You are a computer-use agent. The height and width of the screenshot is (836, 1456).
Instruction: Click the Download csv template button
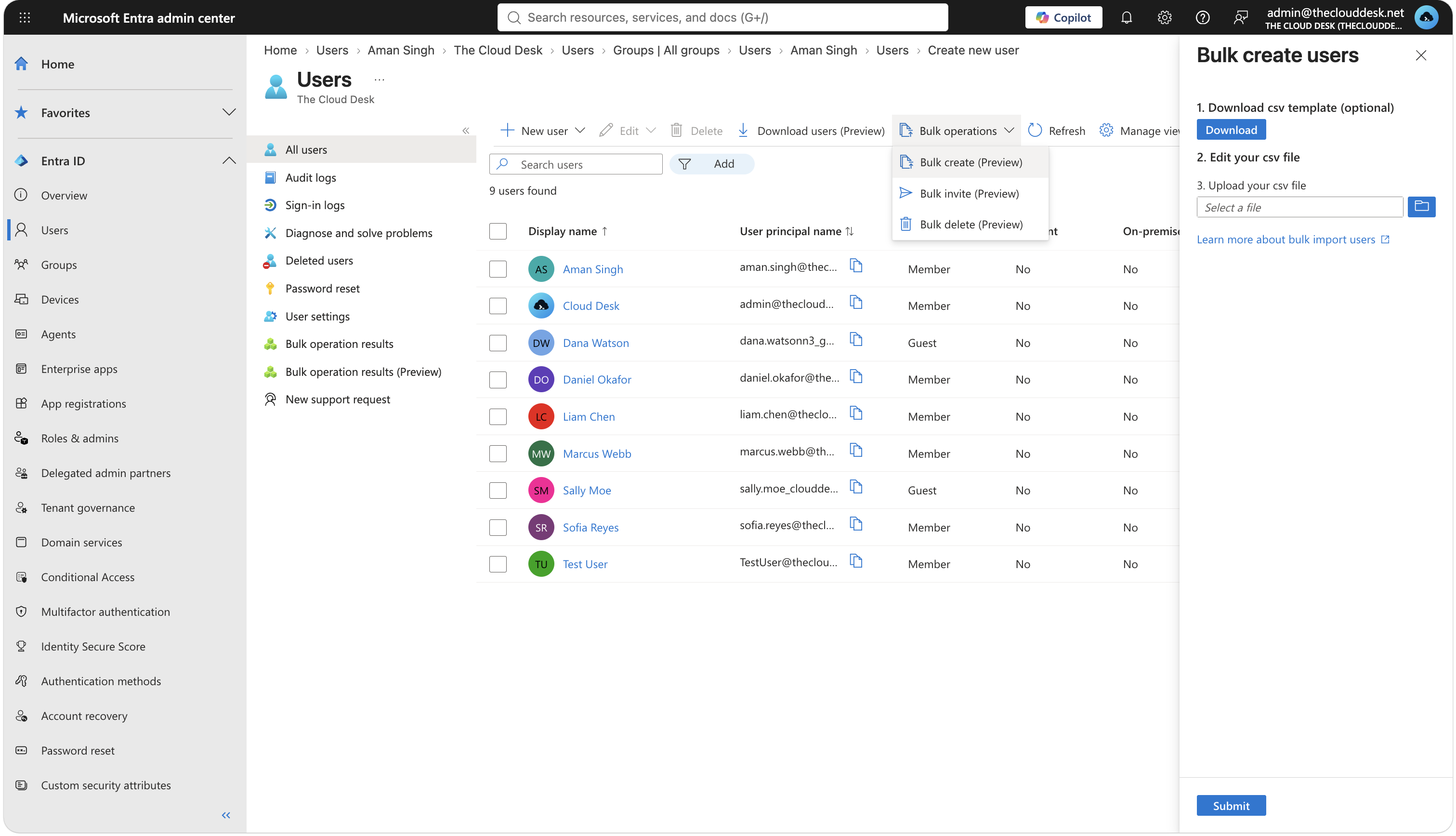click(1231, 129)
